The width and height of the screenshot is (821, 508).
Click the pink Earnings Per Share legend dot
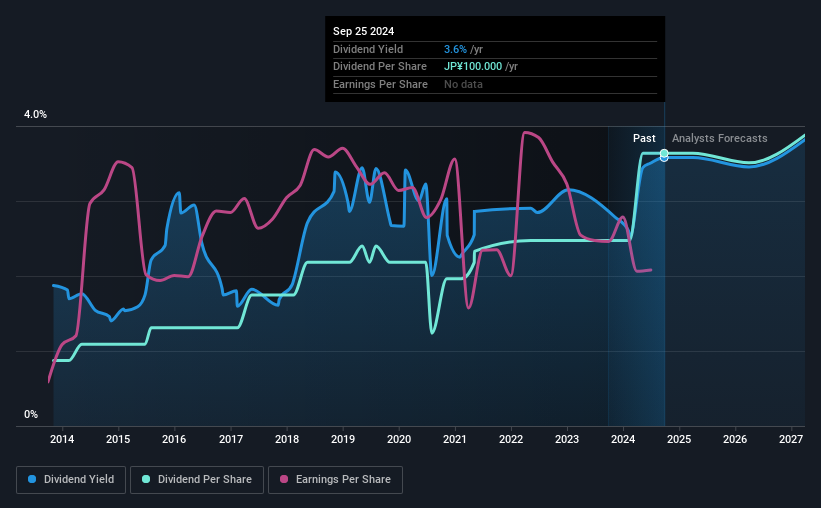(x=284, y=479)
